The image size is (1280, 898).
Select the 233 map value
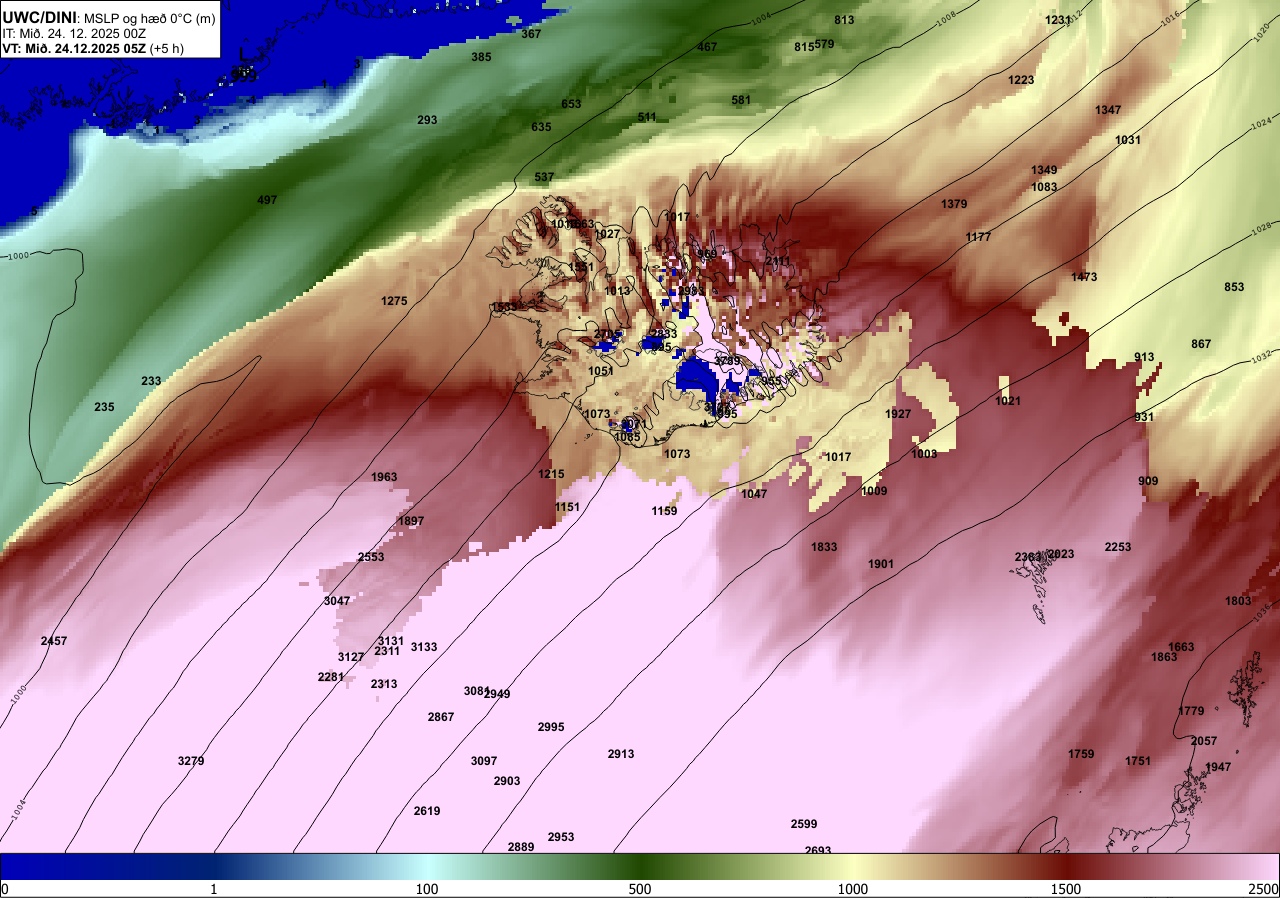pyautogui.click(x=151, y=381)
